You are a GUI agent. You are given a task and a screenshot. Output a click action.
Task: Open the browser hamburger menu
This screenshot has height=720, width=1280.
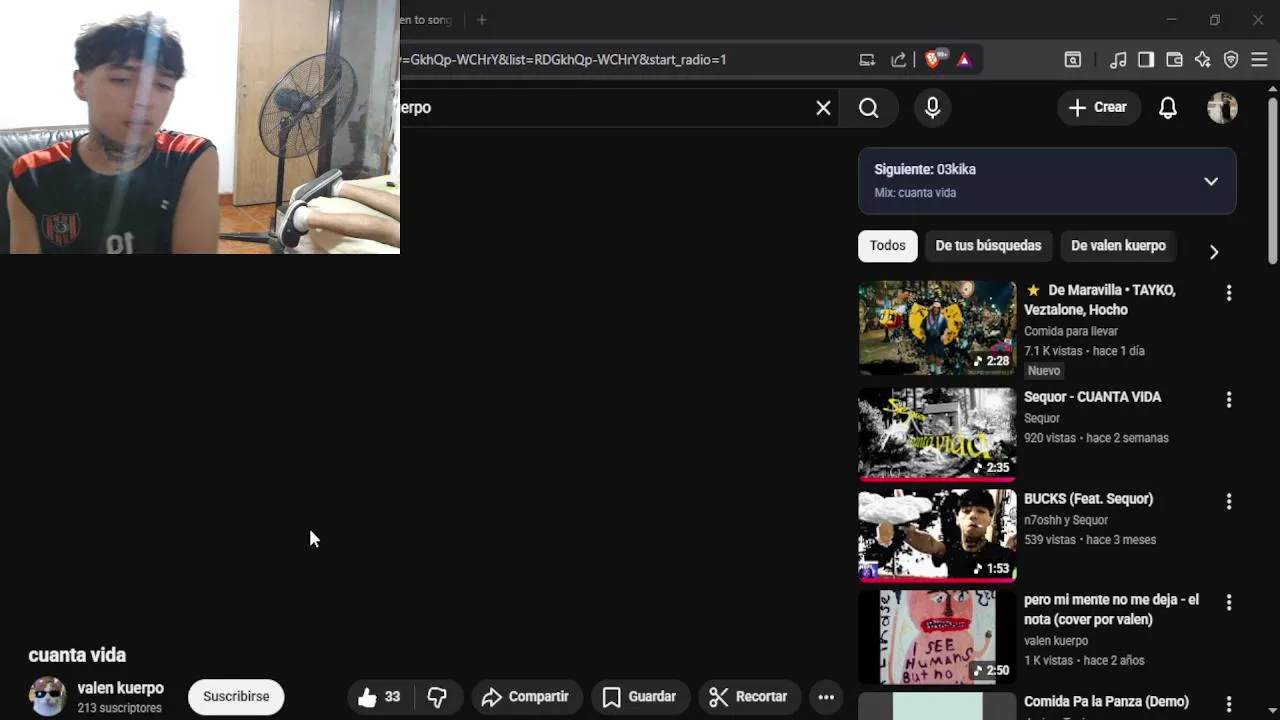pos(1259,60)
